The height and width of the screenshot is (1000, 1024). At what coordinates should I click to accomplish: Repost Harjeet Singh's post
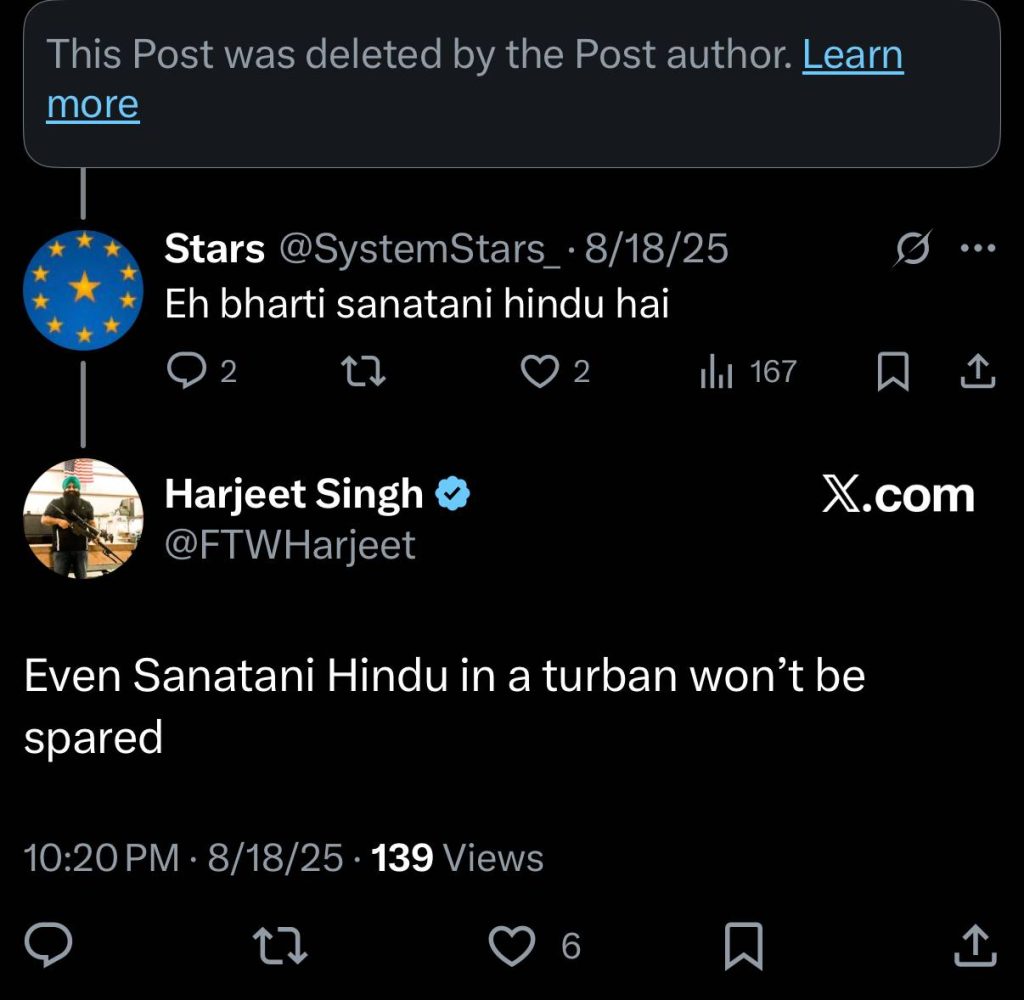(x=279, y=945)
